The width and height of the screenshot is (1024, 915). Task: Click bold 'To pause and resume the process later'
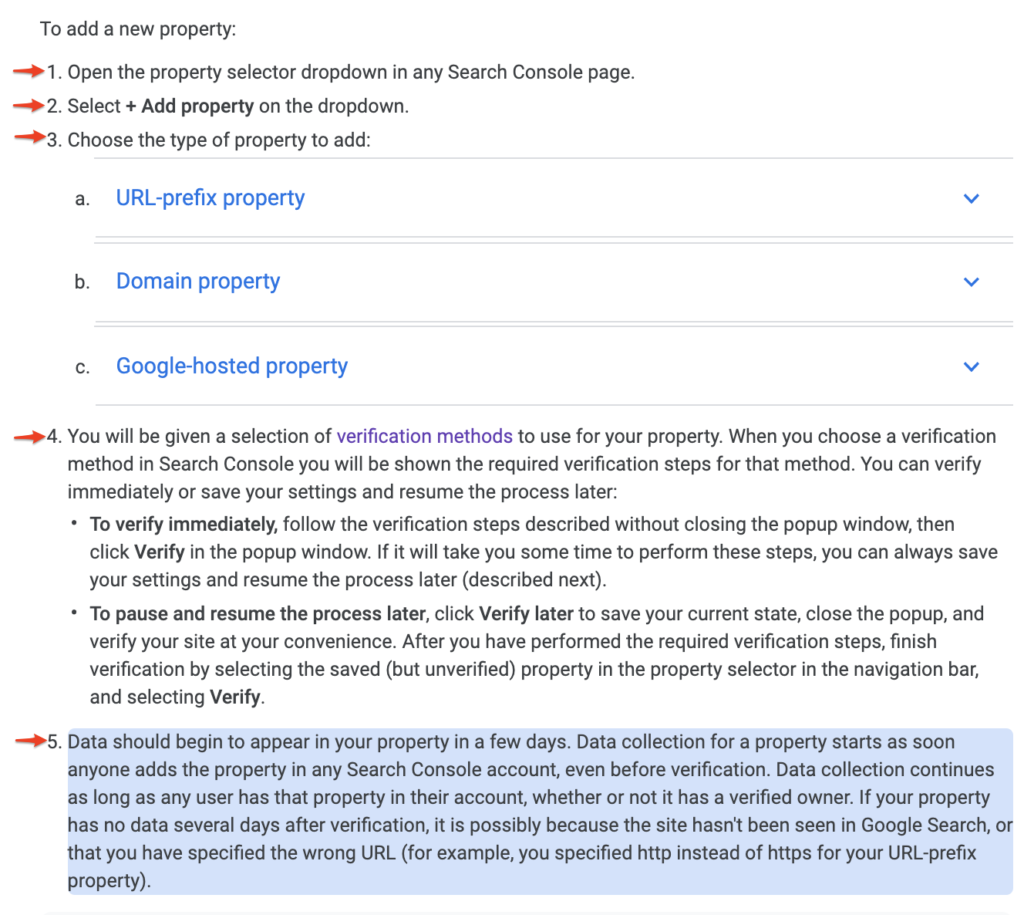(x=258, y=614)
